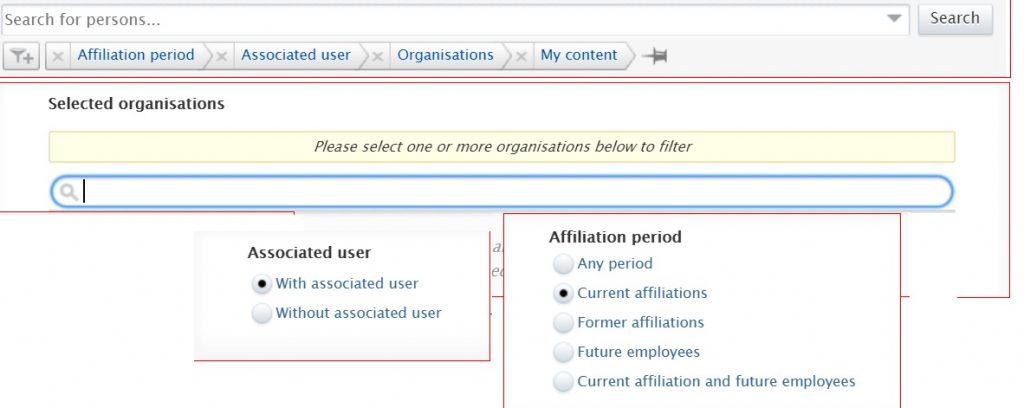Select Without associated user option
The width and height of the screenshot is (1024, 408).
pyautogui.click(x=262, y=314)
